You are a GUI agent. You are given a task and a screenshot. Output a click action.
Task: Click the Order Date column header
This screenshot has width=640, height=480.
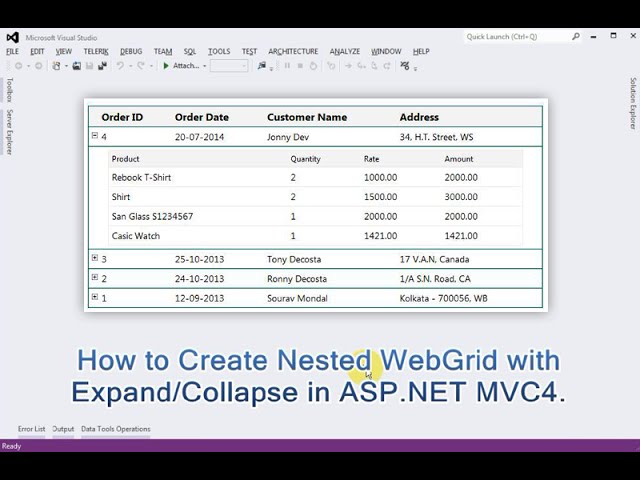(202, 117)
